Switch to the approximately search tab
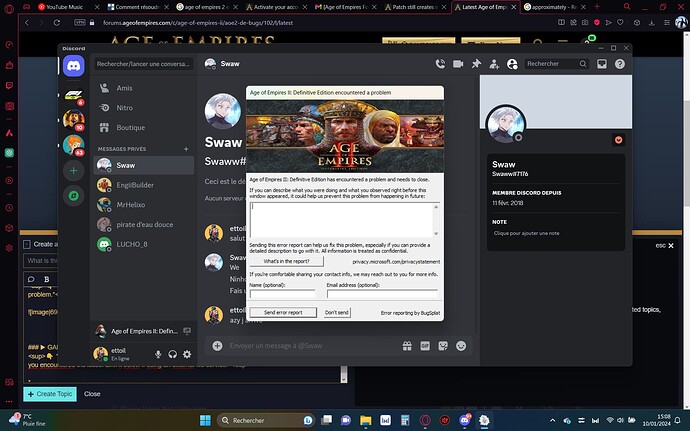Screen dimensions: 690x431 pos(554,7)
